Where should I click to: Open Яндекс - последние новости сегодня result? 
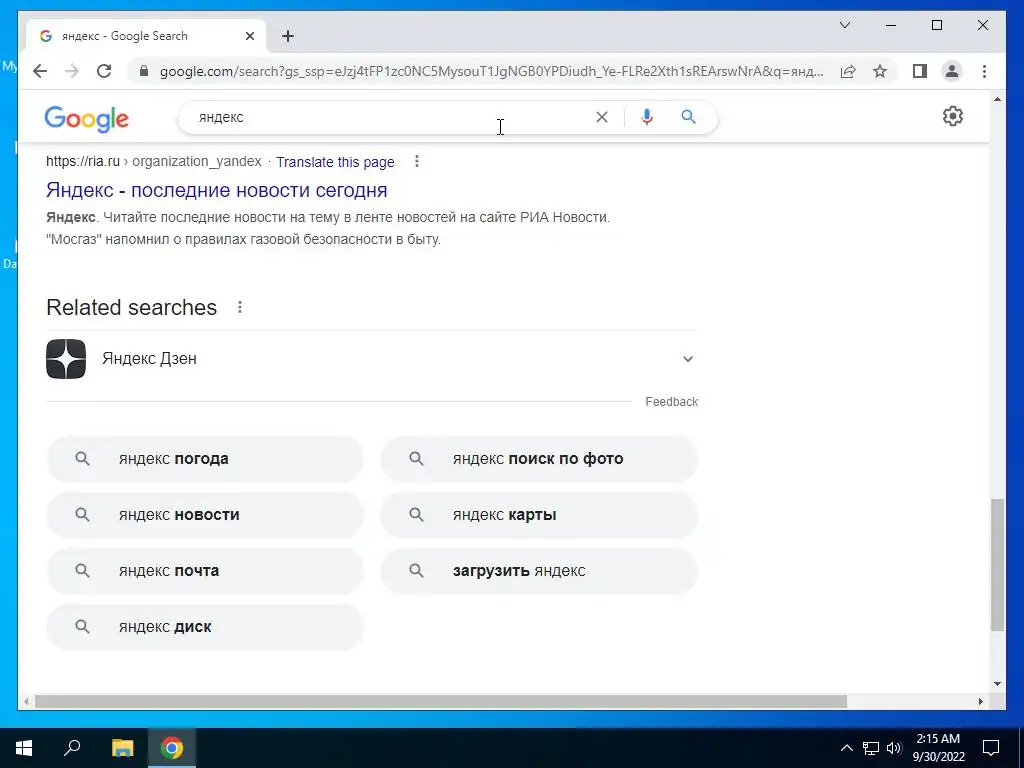(217, 190)
